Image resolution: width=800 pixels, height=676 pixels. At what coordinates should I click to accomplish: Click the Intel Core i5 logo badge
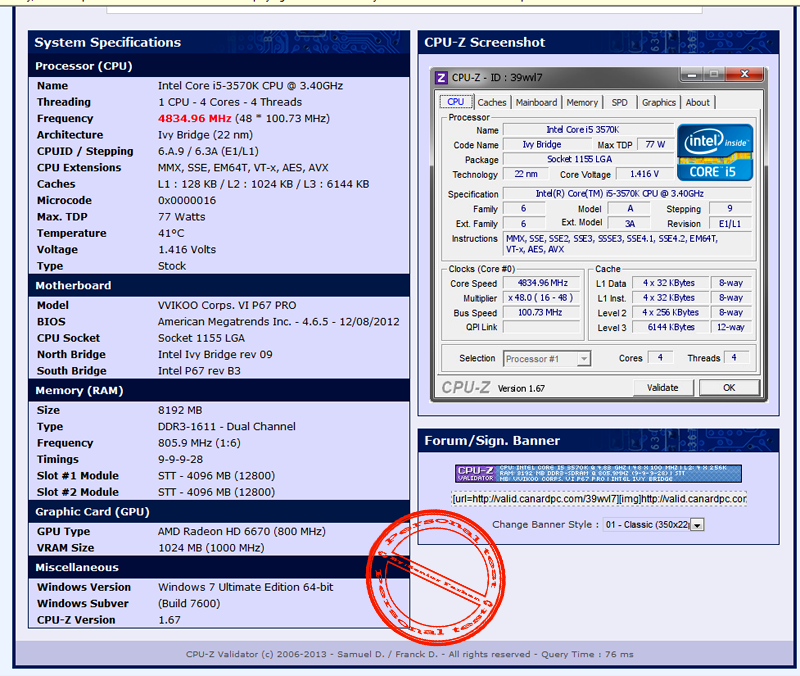(715, 153)
